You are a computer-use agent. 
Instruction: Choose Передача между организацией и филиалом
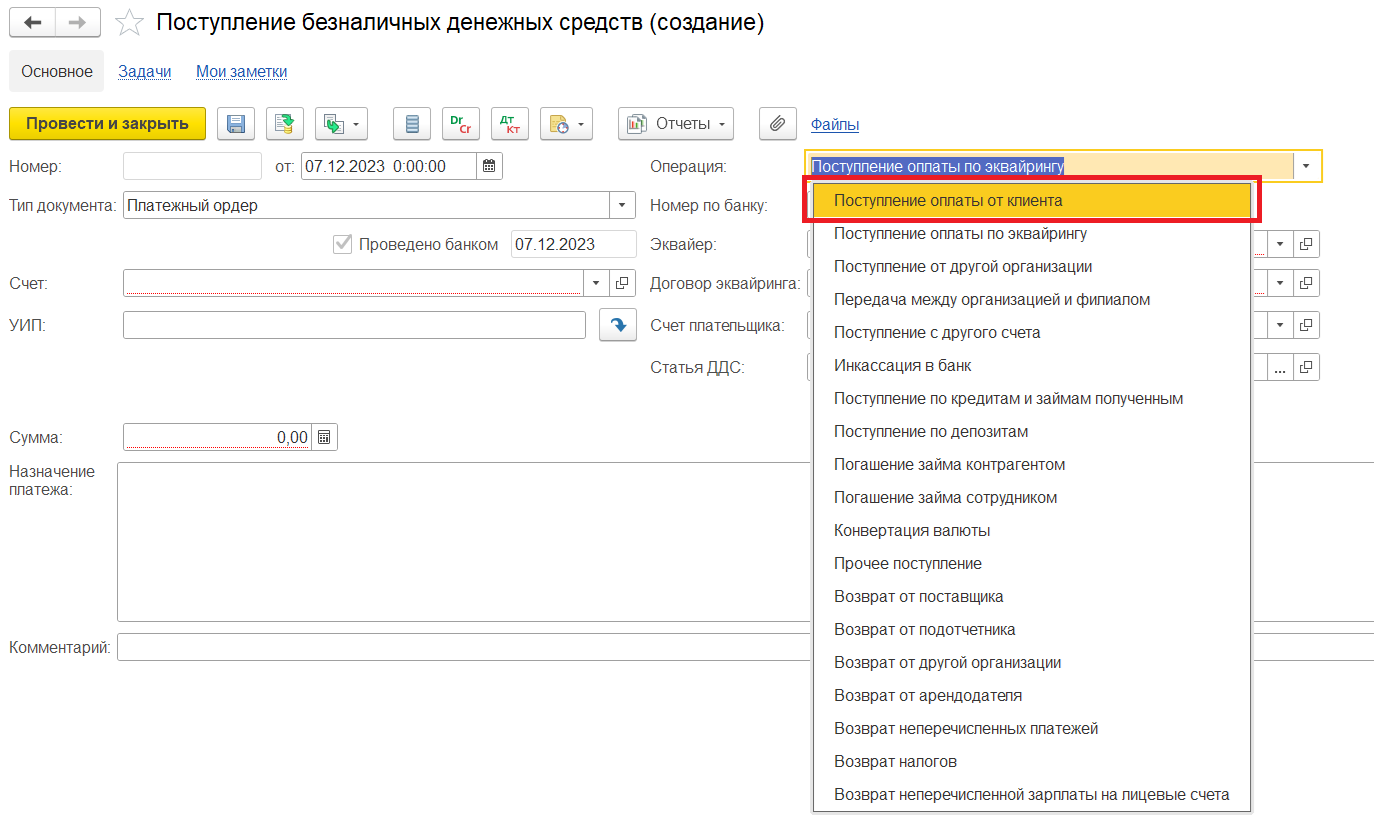(1031, 300)
